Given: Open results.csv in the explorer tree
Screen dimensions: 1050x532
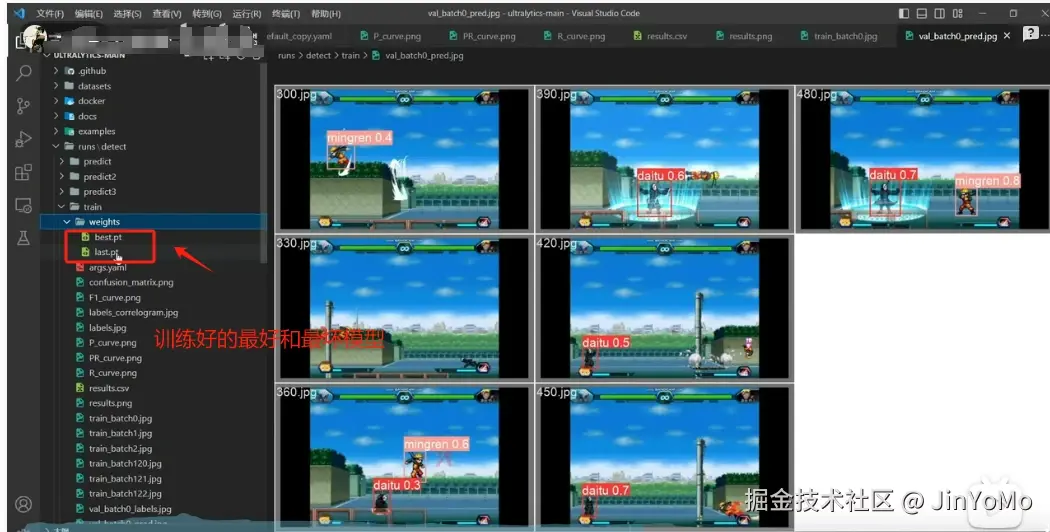Looking at the screenshot, I should [x=108, y=388].
